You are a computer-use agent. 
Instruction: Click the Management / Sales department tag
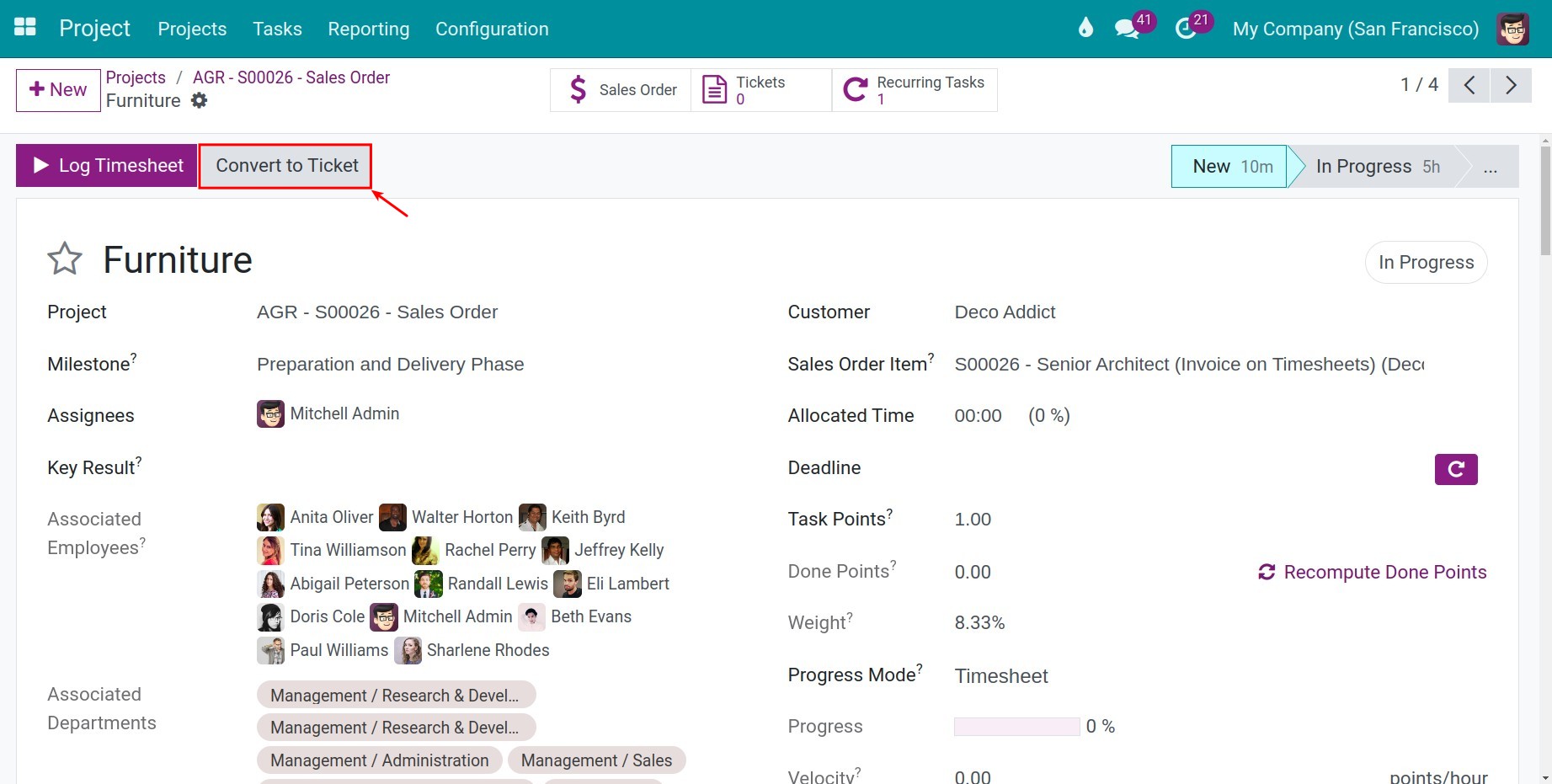(x=597, y=760)
